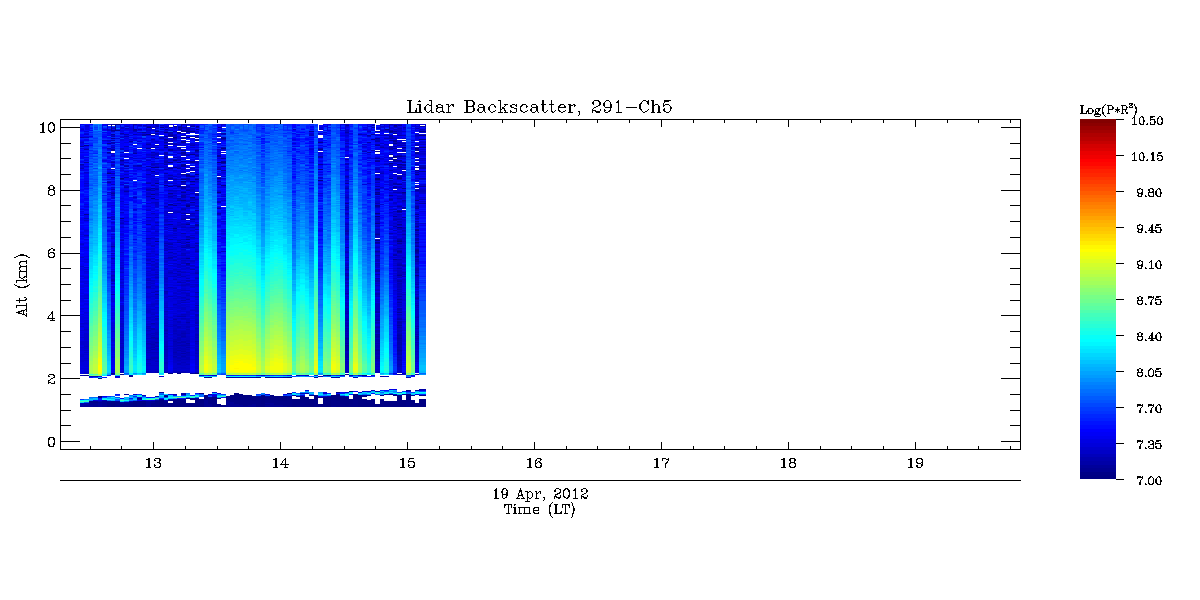Click the low-altitude blue band below 2 km

tap(253, 398)
